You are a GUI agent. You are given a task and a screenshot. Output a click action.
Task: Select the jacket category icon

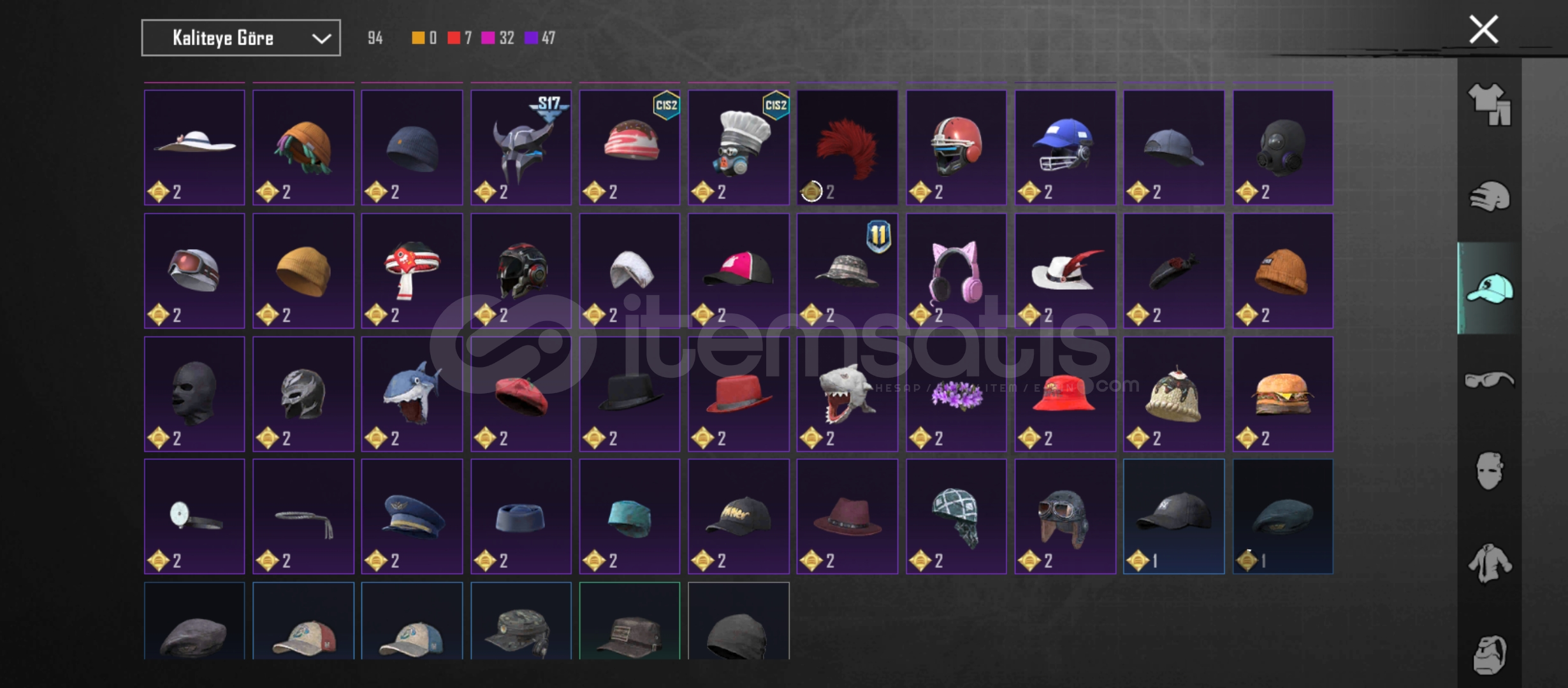(x=1489, y=563)
